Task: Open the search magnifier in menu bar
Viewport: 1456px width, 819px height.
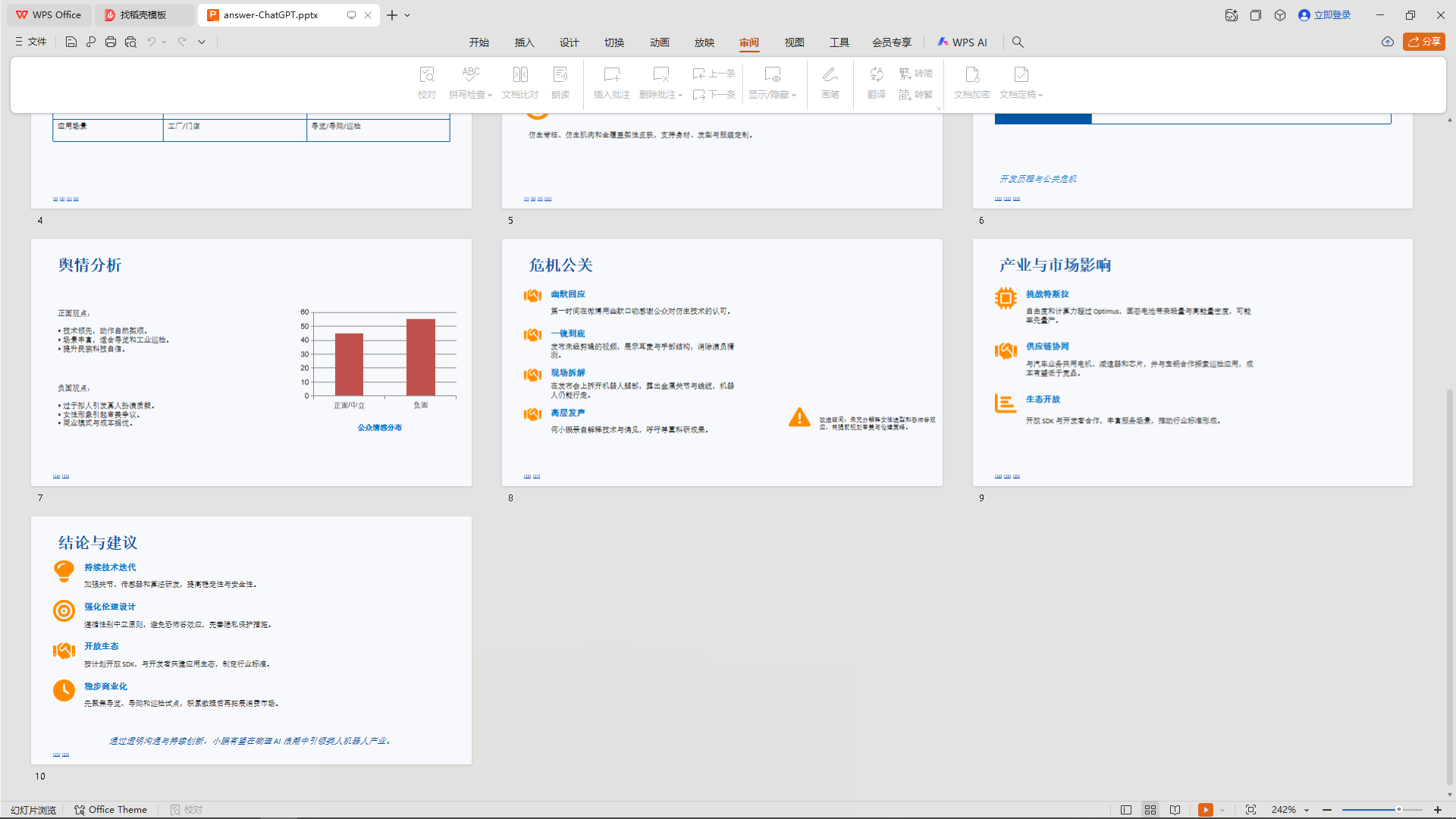Action: pos(1018,42)
